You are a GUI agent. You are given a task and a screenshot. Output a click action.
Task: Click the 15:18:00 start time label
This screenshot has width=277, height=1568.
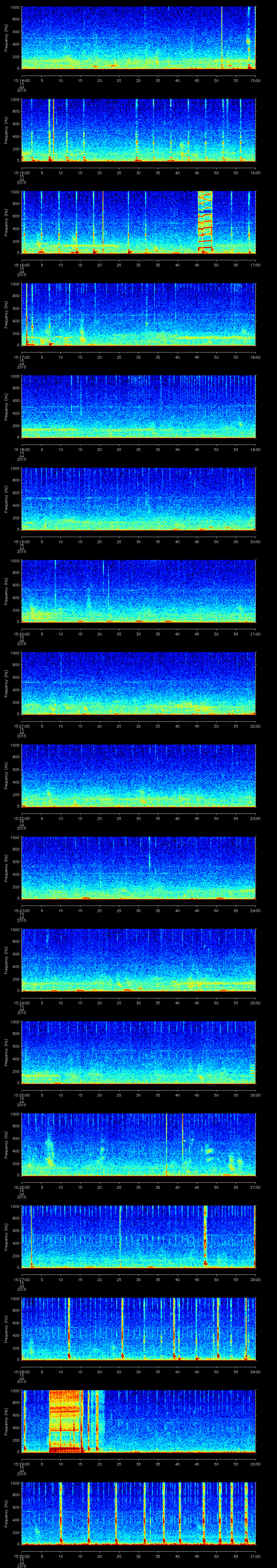pos(21,449)
